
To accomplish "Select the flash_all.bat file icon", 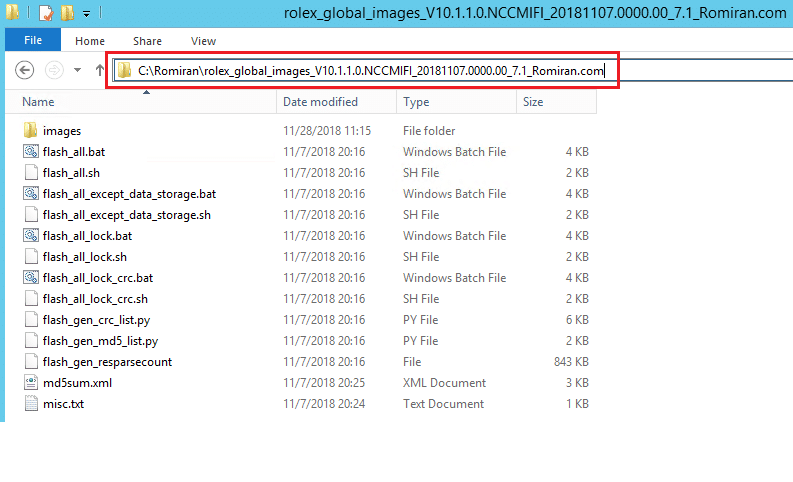I will click(x=31, y=151).
